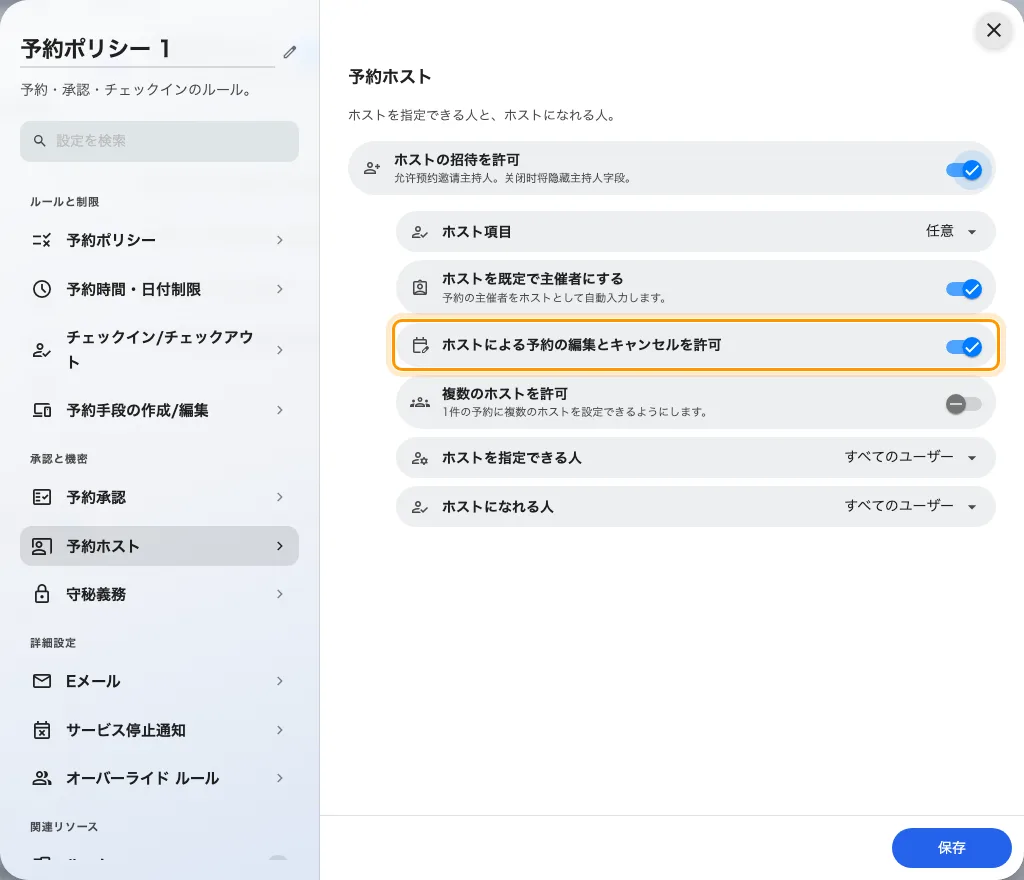This screenshot has height=880, width=1024.
Task: Click the person-check icon for チェックイン/チェックアウト
Action: pyautogui.click(x=42, y=350)
